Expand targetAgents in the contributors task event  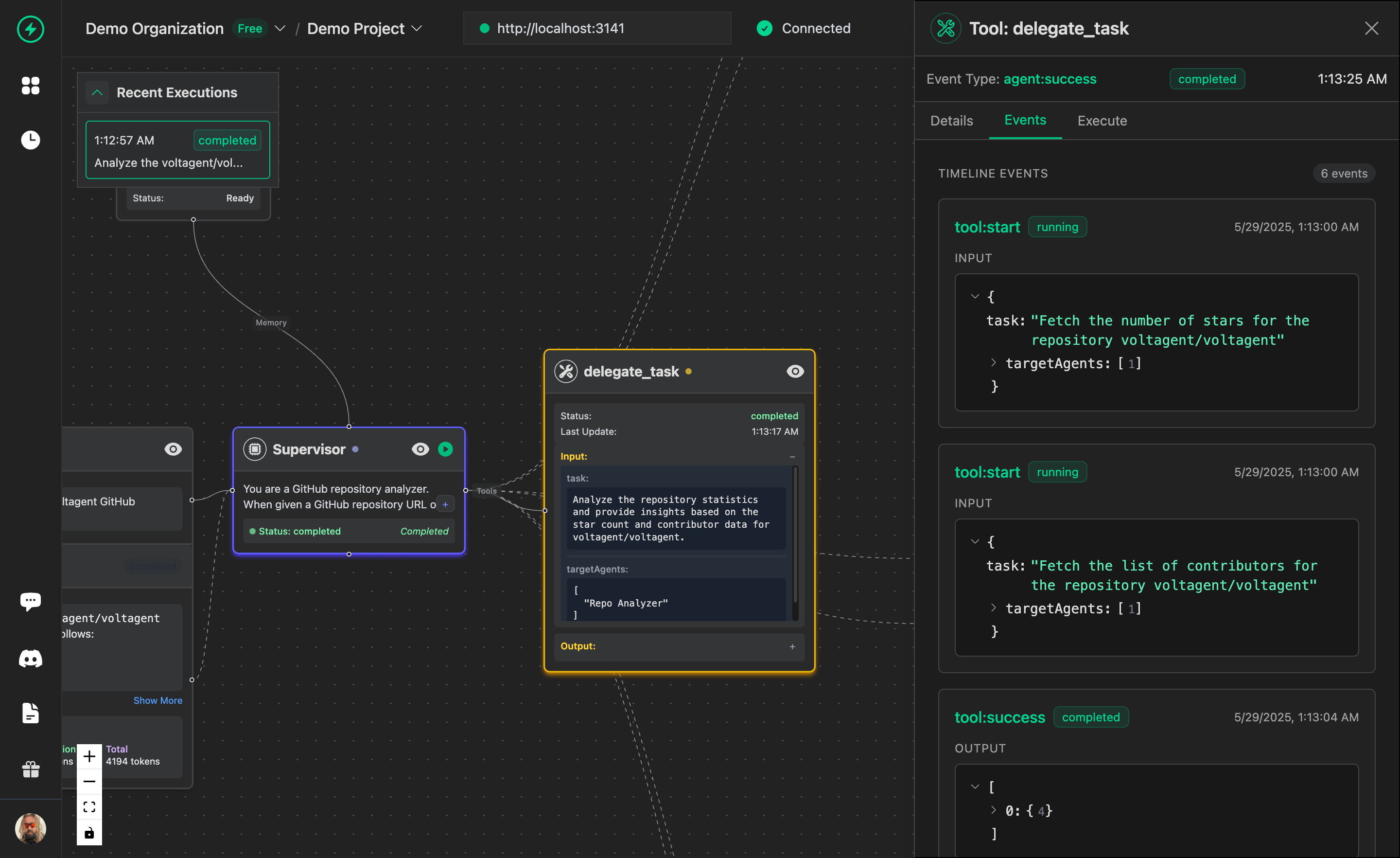pos(993,608)
